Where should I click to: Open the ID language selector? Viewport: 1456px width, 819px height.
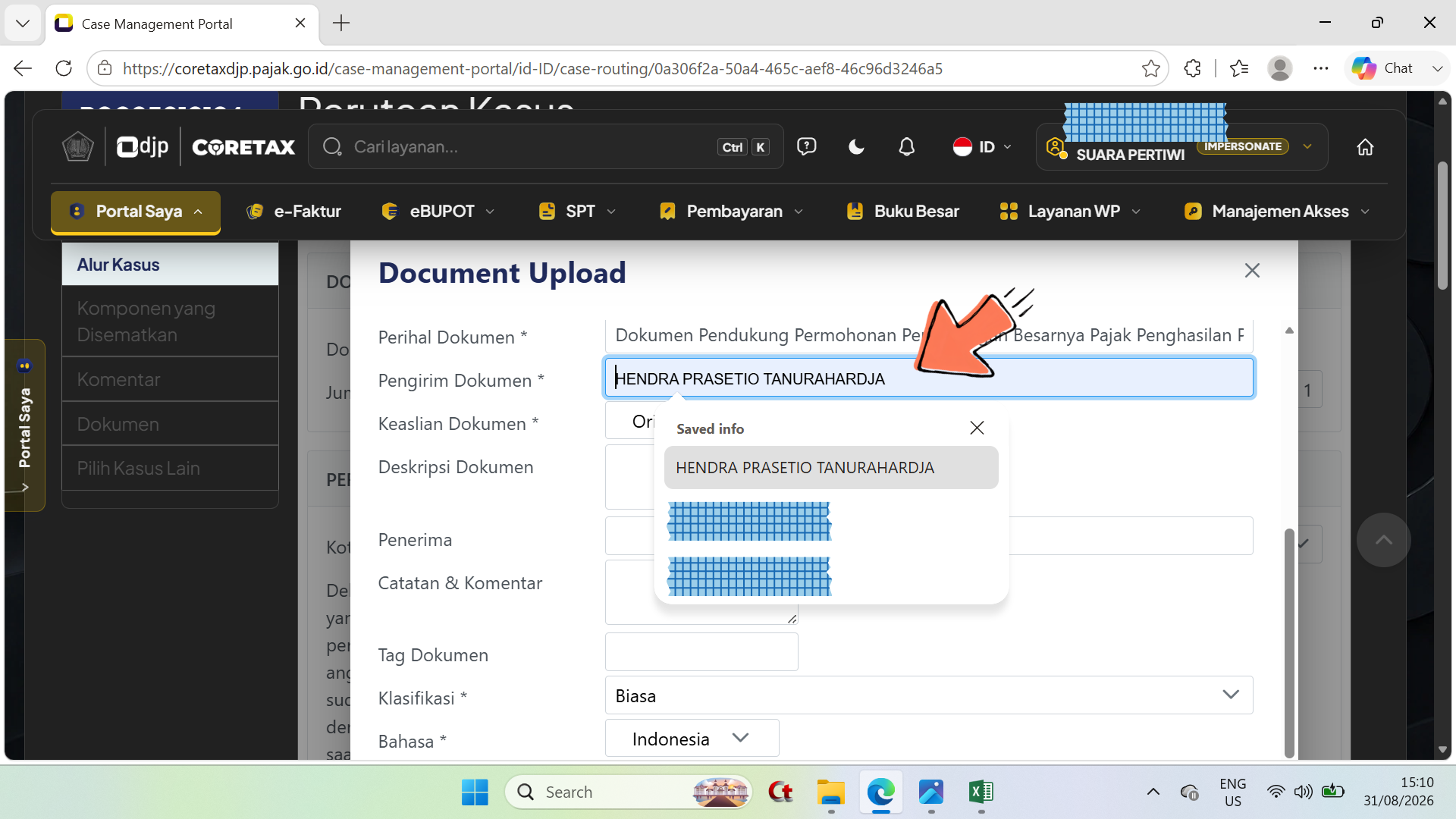point(982,147)
